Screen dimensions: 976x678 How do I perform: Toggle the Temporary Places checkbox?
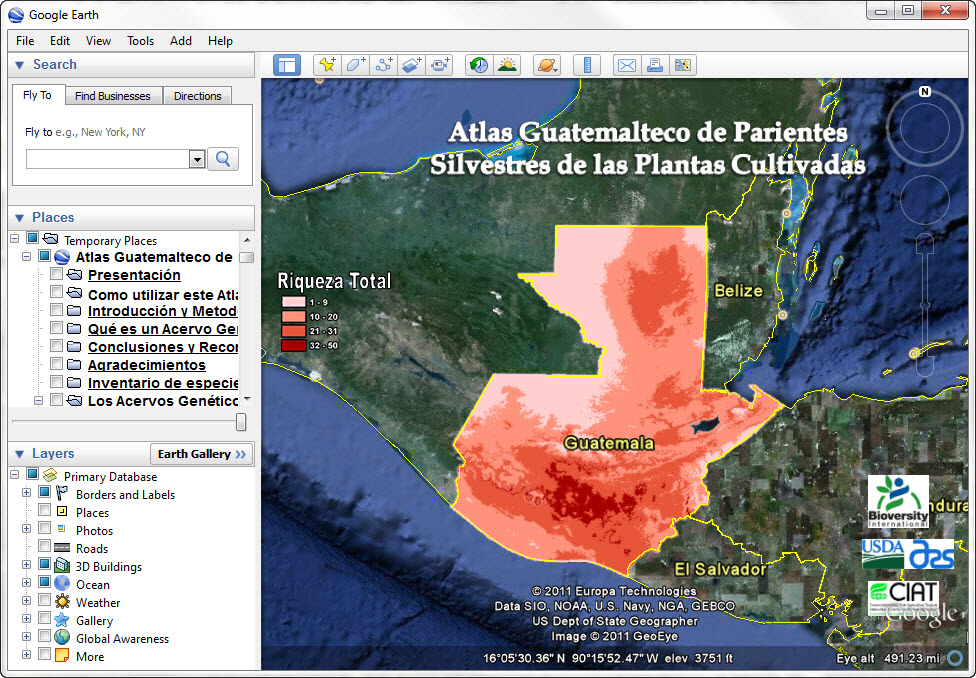coord(32,238)
